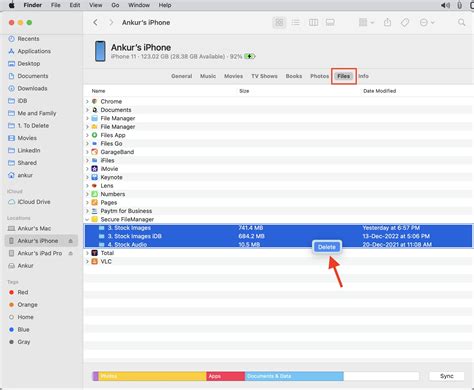Click the iPhone device icon in the header
Viewport: 474px width, 390px height.
(x=100, y=51)
